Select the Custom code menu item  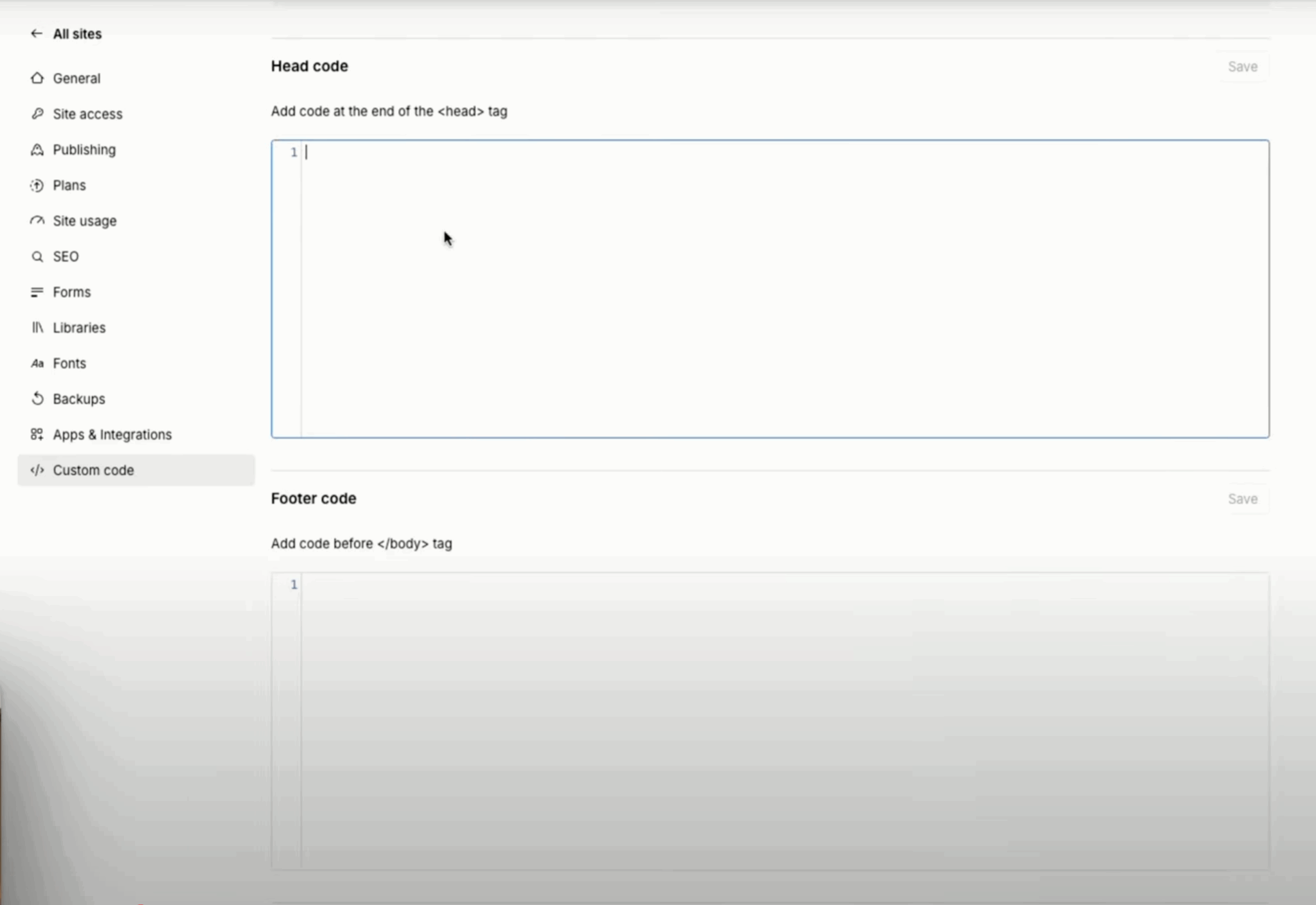(93, 470)
